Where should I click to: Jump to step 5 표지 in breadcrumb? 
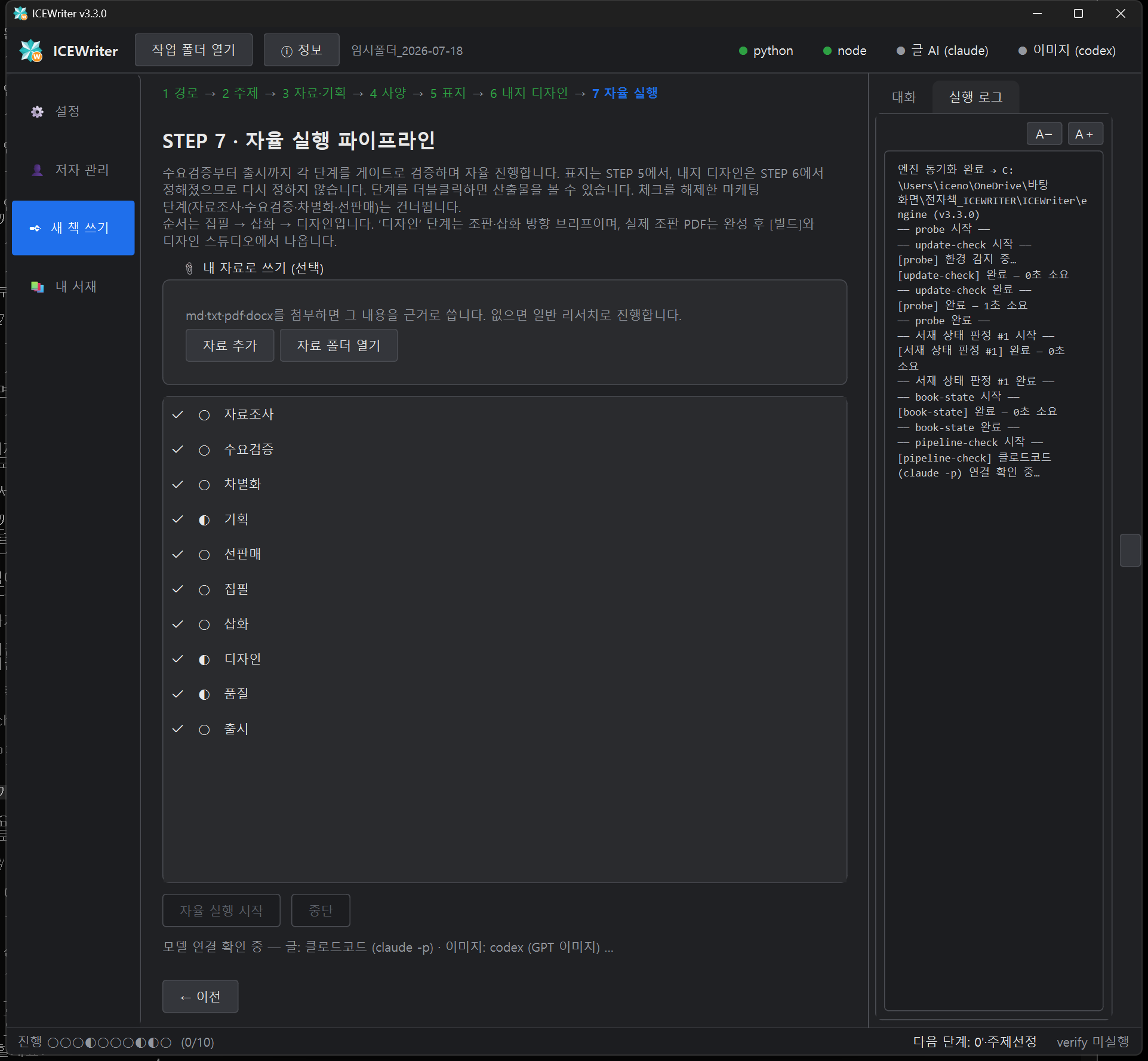tap(448, 93)
